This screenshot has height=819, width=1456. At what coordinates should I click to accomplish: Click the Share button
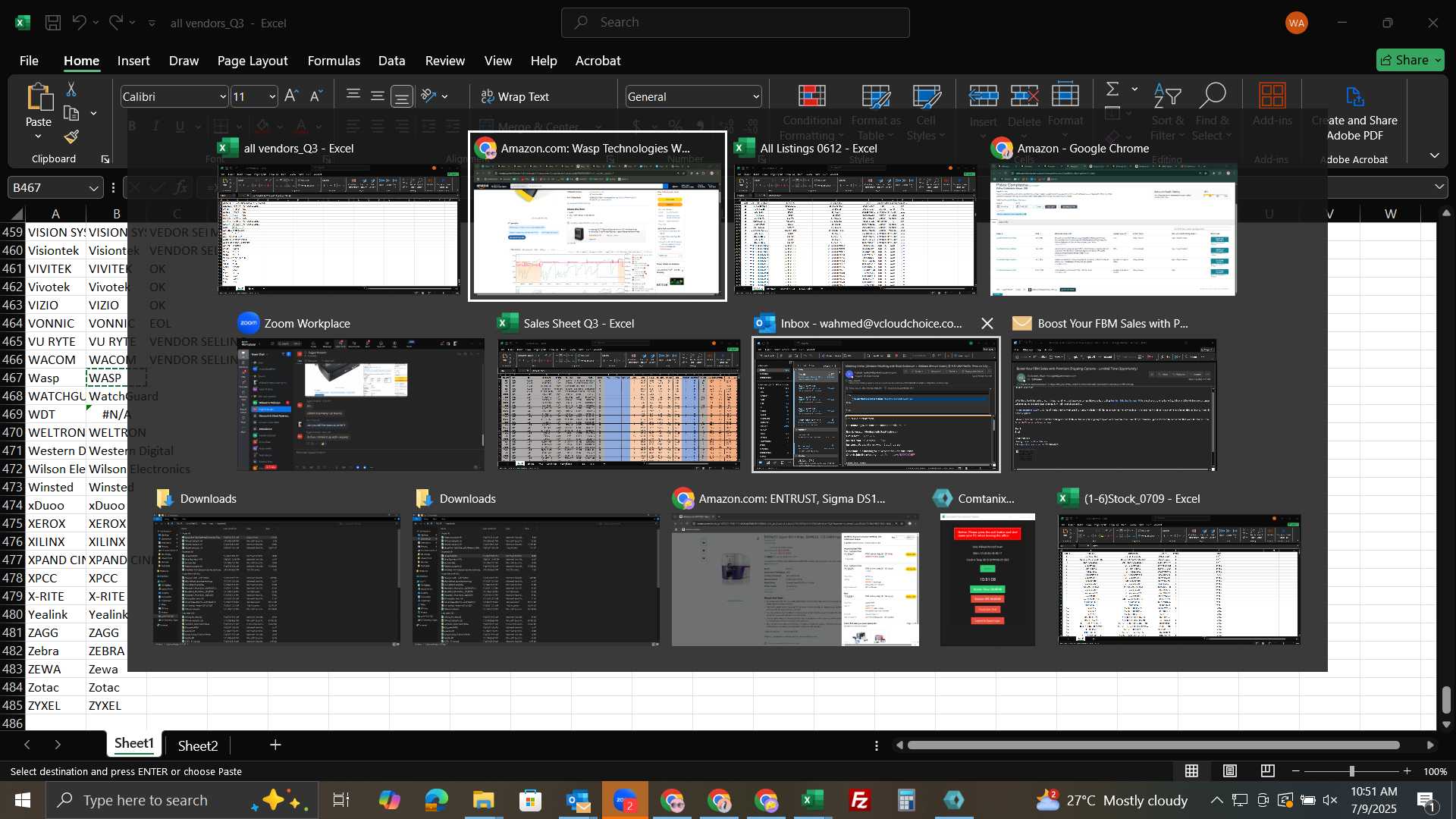(x=1410, y=60)
